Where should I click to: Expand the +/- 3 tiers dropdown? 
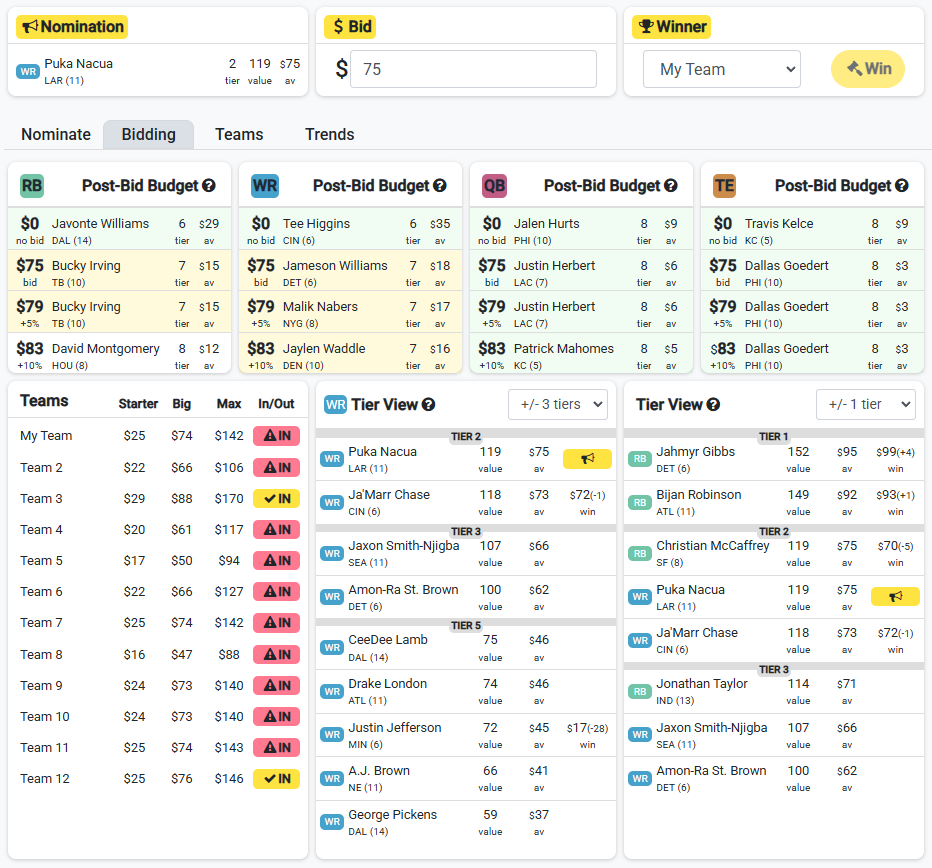pyautogui.click(x=558, y=404)
